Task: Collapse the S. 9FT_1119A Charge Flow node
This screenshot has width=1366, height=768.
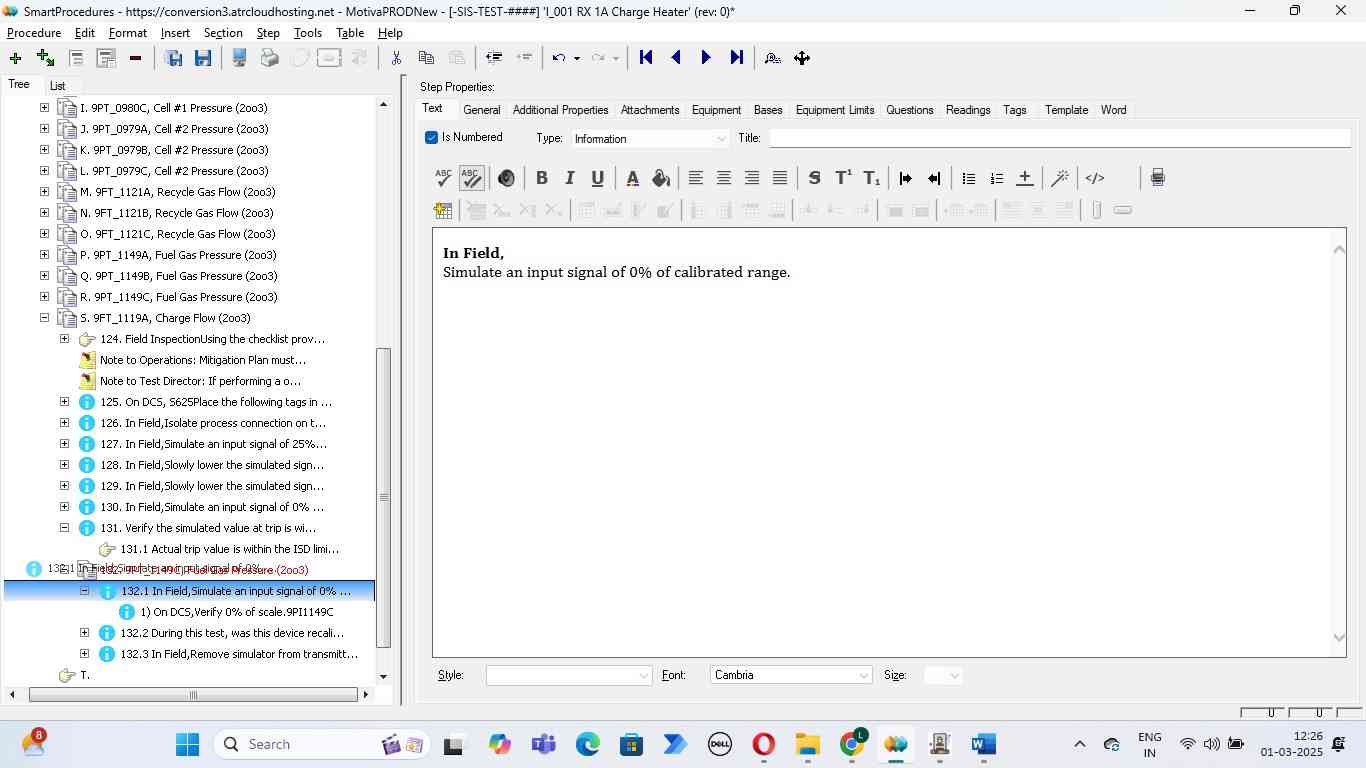Action: tap(44, 318)
